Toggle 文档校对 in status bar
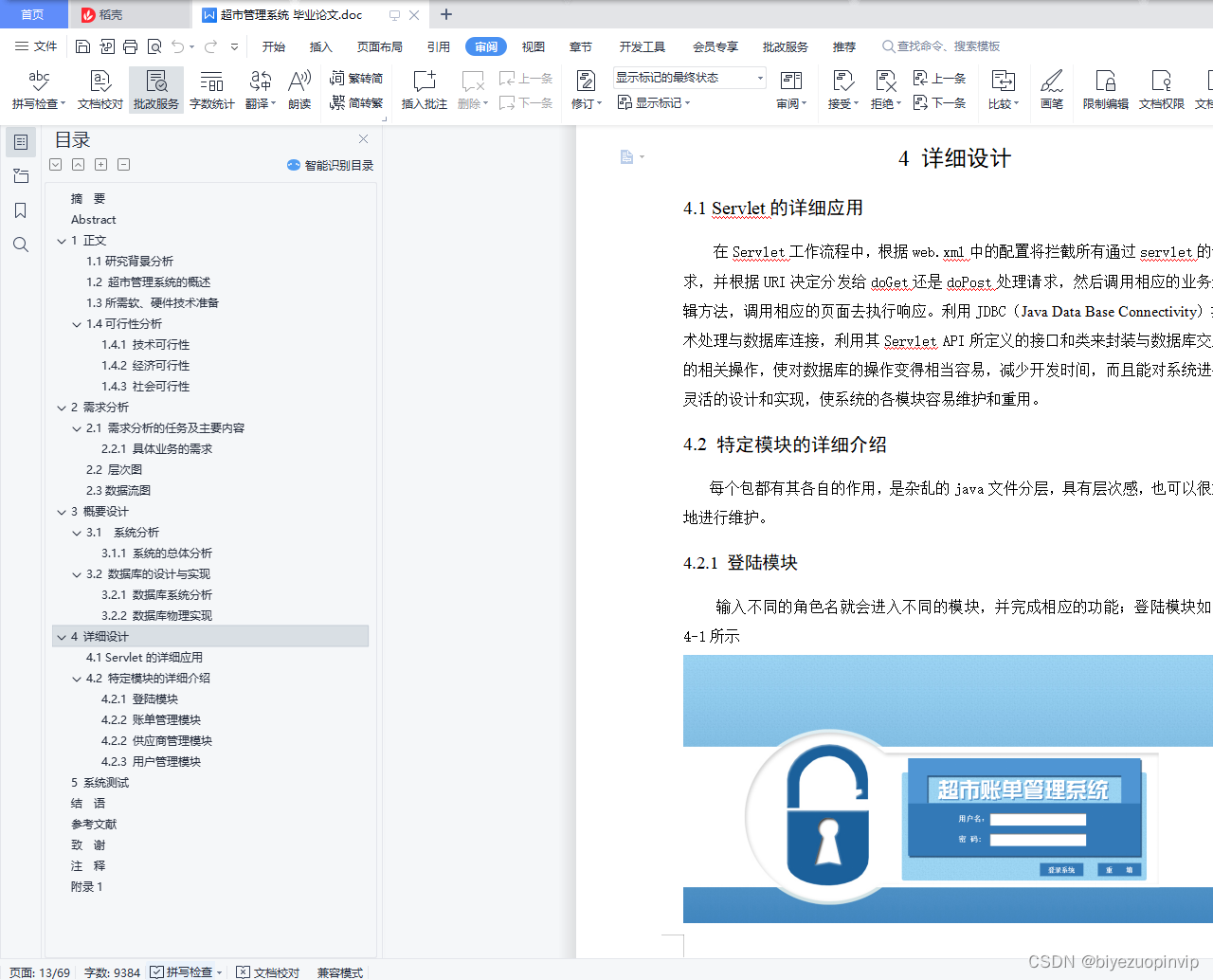1213x980 pixels. [268, 971]
